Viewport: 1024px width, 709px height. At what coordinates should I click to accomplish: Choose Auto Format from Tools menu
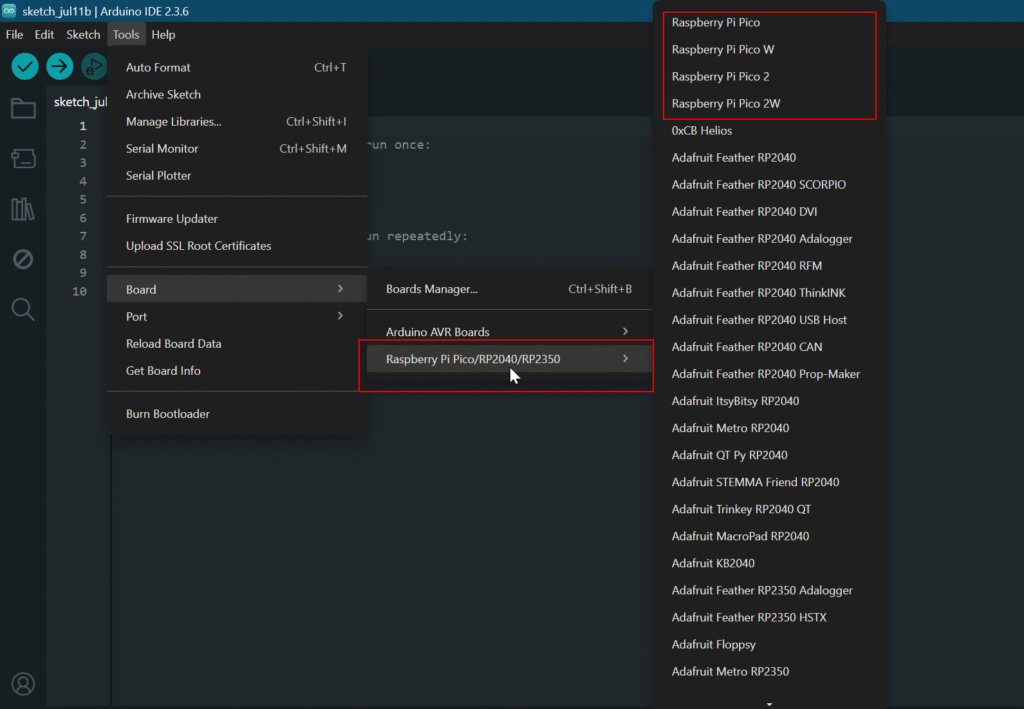click(x=236, y=67)
